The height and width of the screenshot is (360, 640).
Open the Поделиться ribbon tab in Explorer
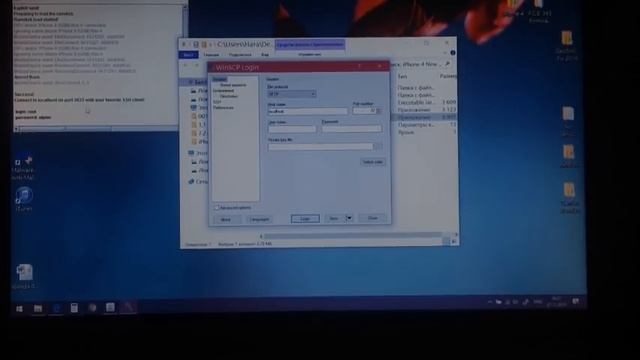pos(240,55)
